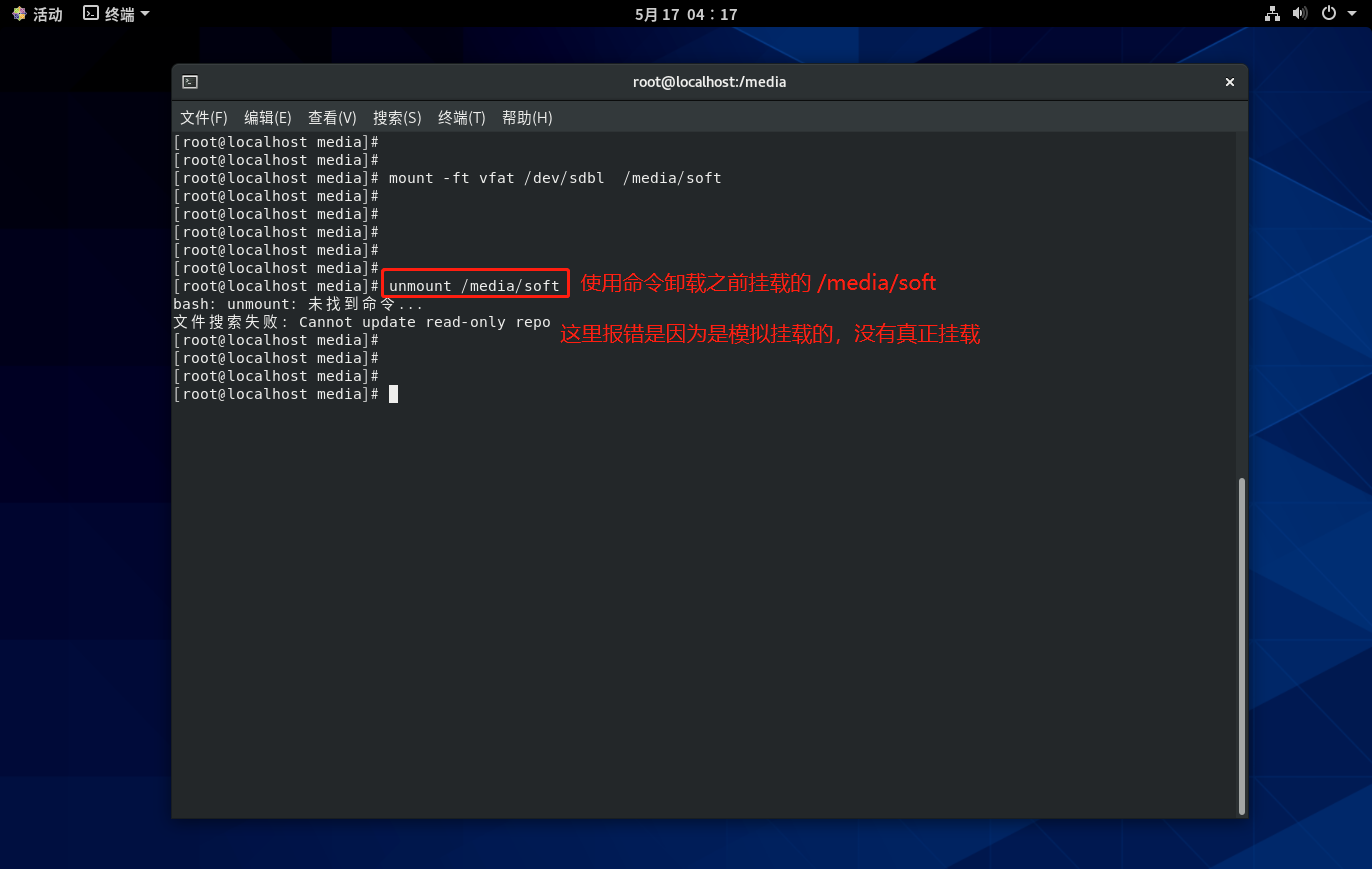Expand the system menu arrow beside power

(x=1351, y=14)
